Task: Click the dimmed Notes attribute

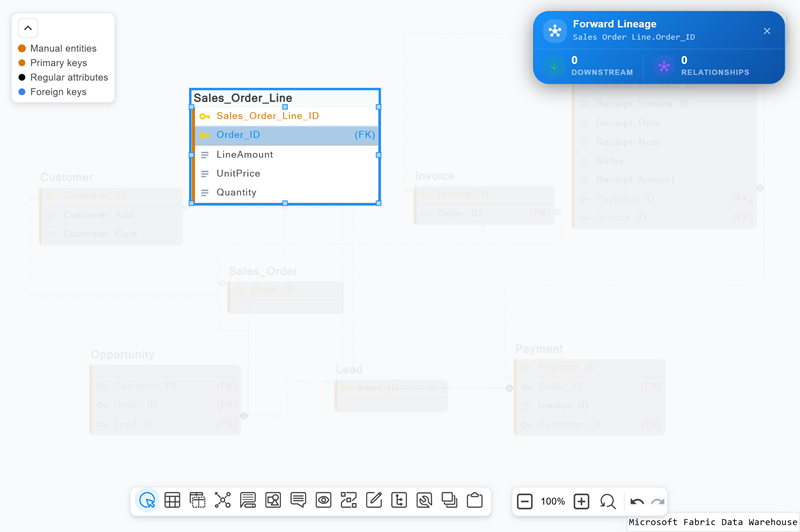Action: [x=609, y=161]
